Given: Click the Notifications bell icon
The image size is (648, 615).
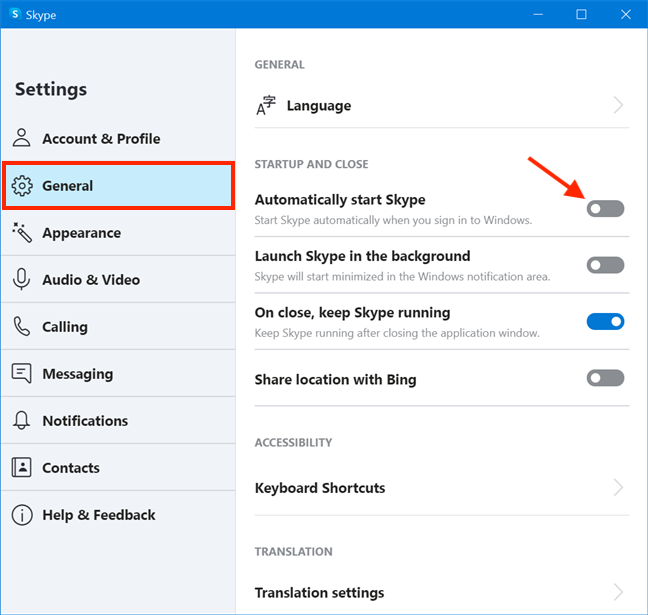Looking at the screenshot, I should click(x=21, y=420).
